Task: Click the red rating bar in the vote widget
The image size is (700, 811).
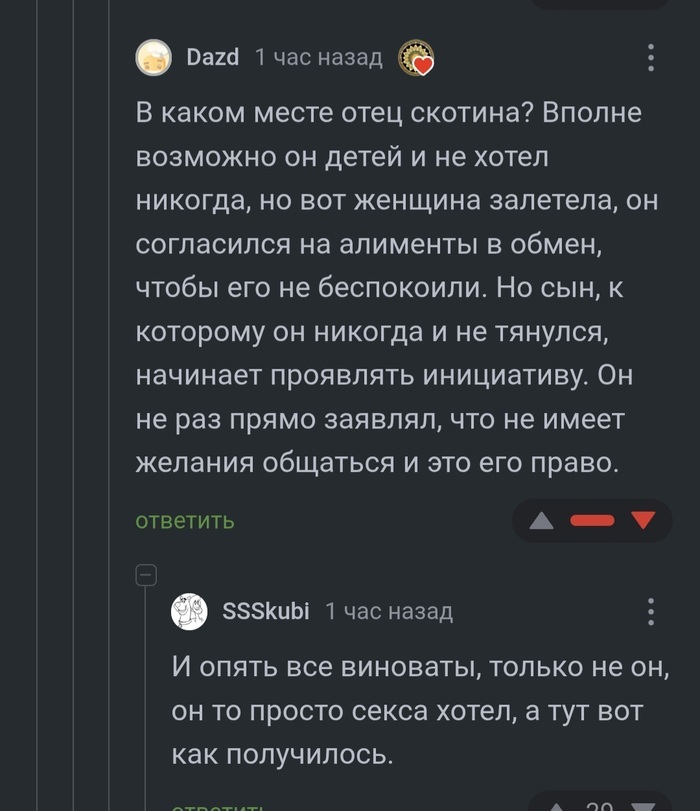Action: click(x=592, y=520)
